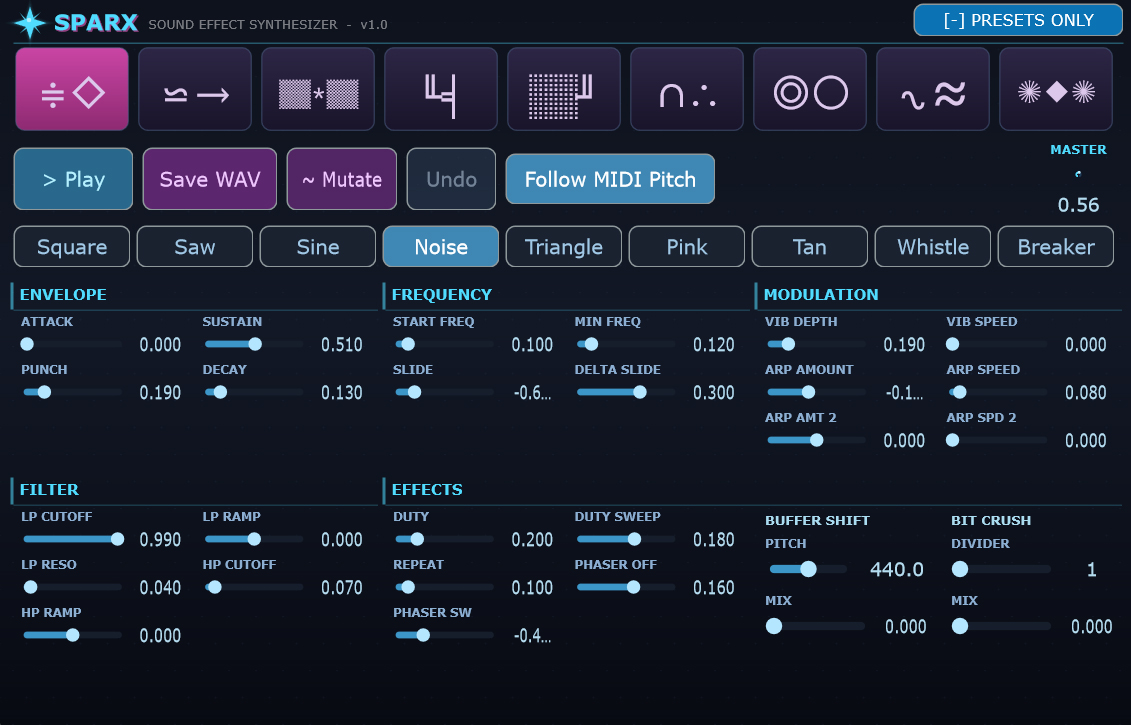Click the REPEAT slider
This screenshot has width=1131, height=725.
coord(444,587)
